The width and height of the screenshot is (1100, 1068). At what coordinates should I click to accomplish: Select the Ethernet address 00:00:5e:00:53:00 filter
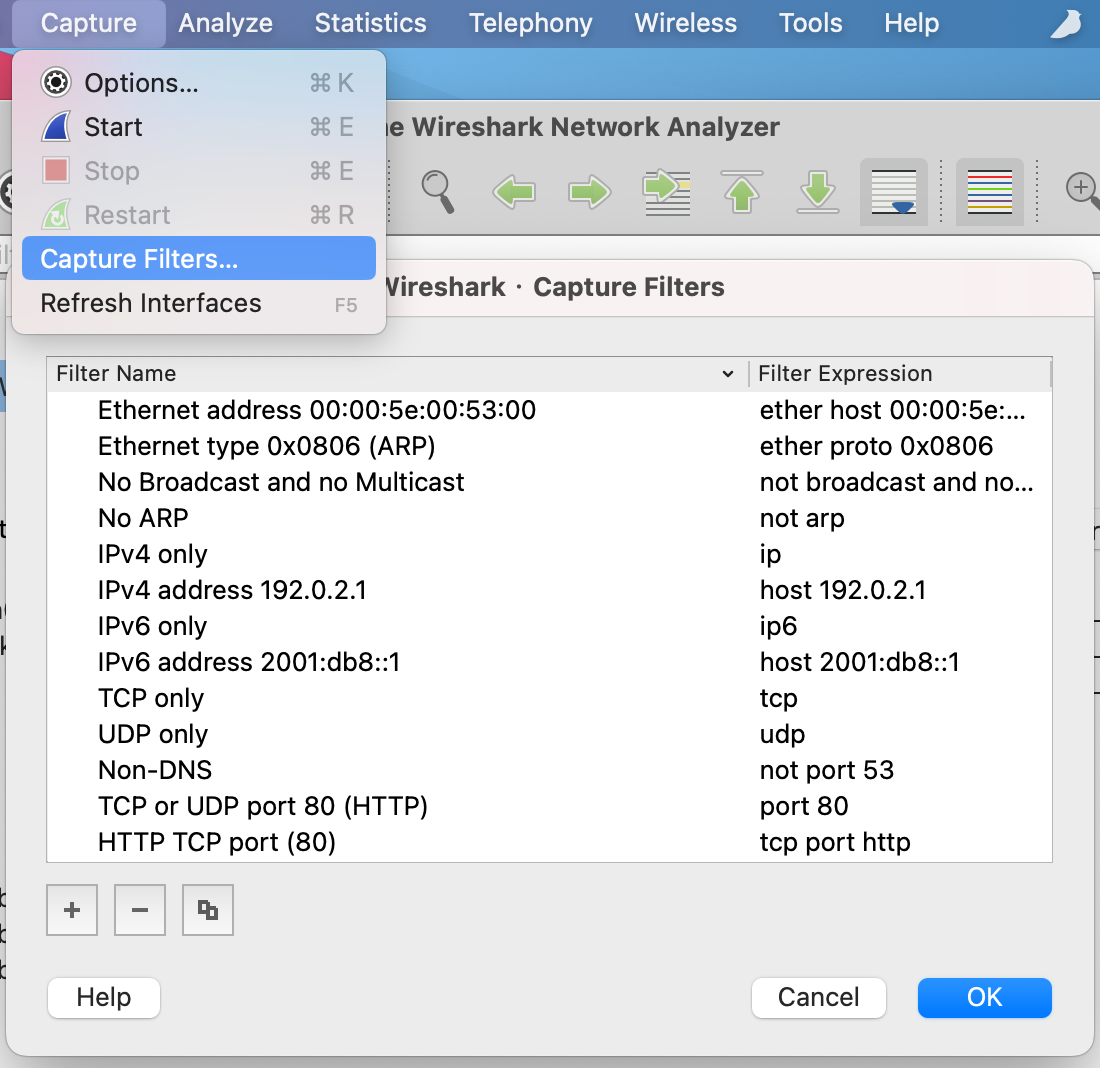tap(316, 410)
